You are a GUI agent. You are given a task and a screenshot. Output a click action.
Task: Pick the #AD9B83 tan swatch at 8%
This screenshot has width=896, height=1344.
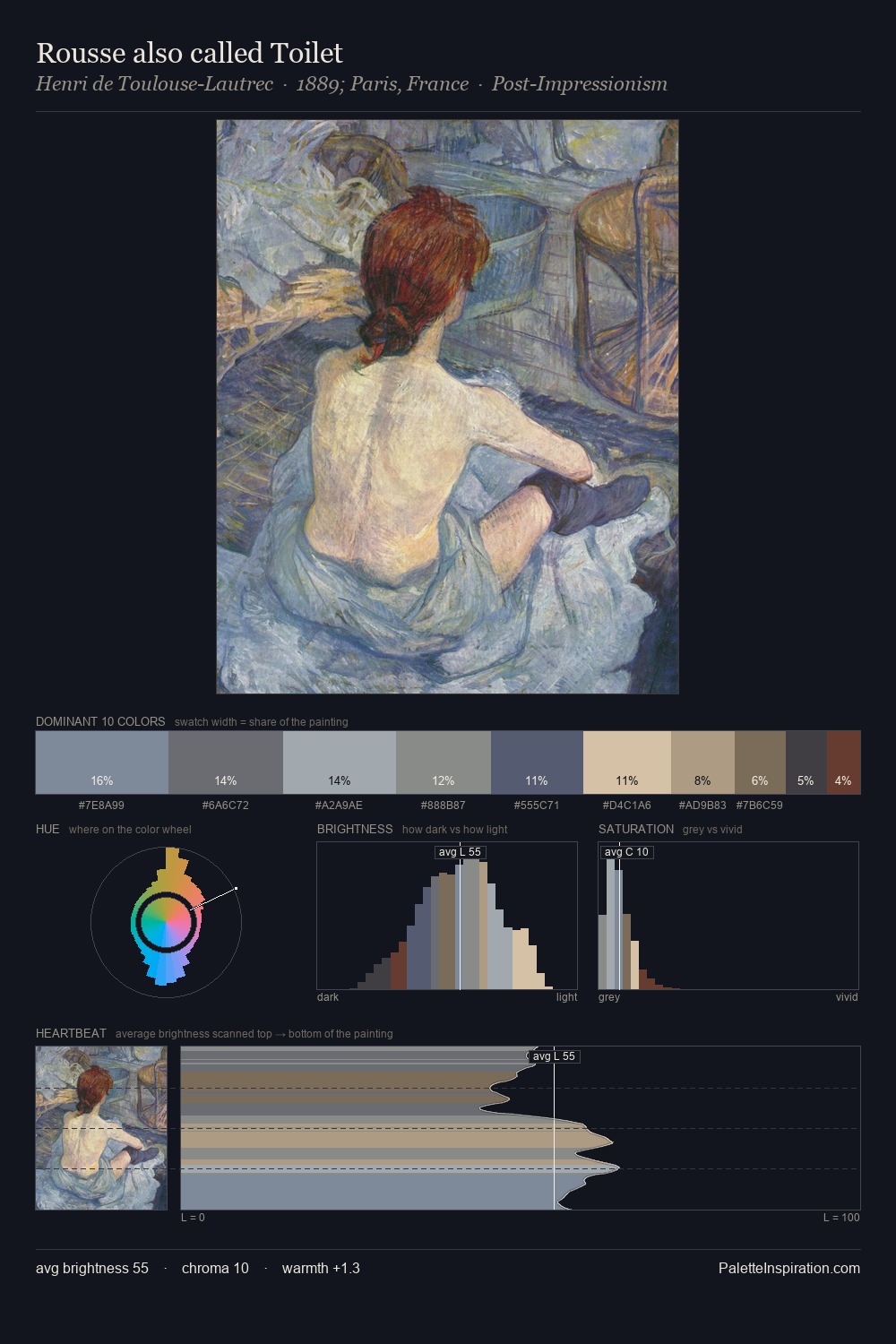pos(702,762)
